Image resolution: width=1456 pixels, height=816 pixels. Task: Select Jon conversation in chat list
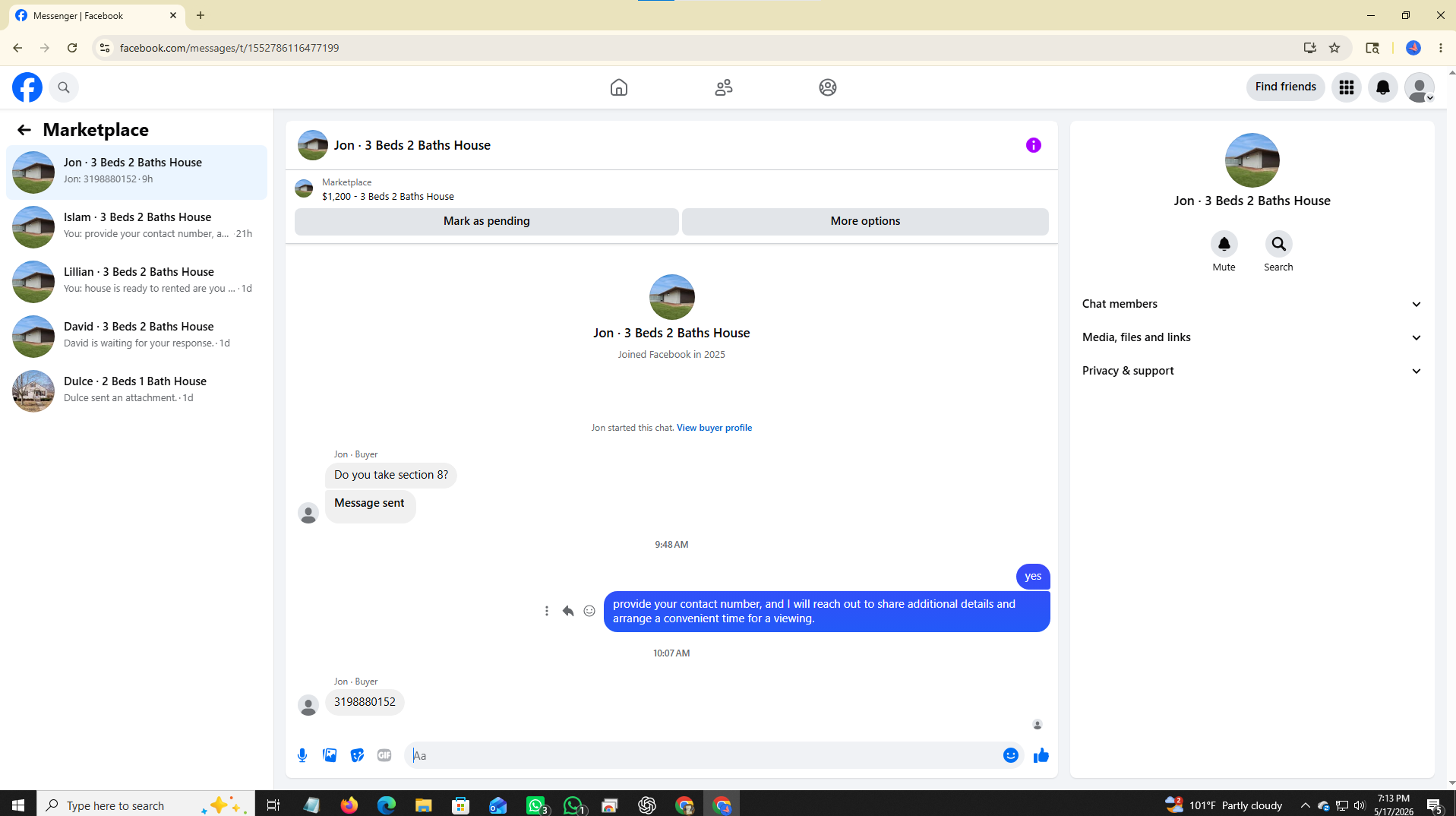[137, 172]
